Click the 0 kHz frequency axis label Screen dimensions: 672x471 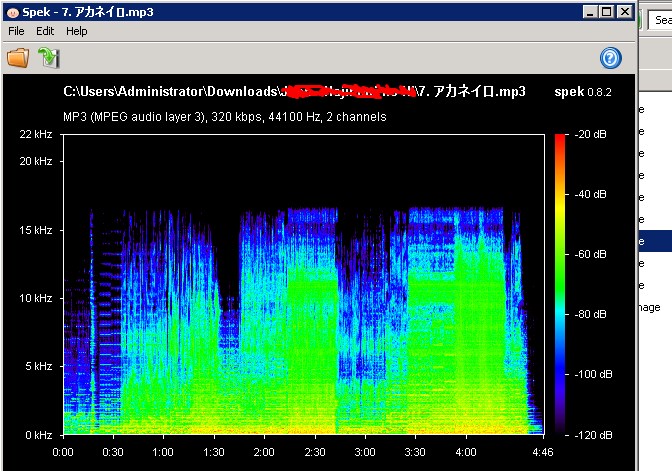click(x=39, y=435)
